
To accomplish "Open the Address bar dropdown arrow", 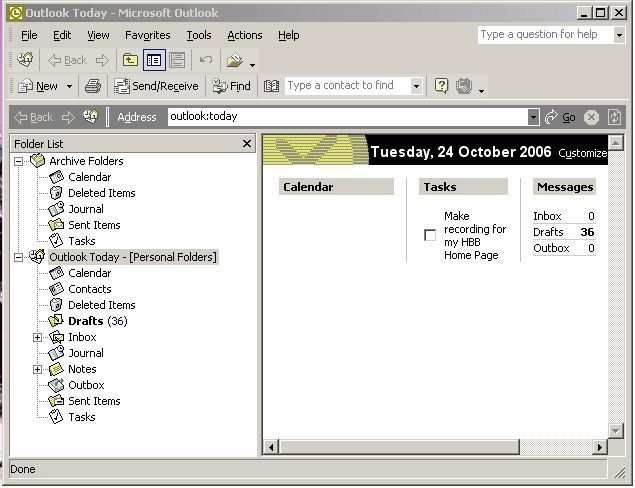I will [x=533, y=117].
